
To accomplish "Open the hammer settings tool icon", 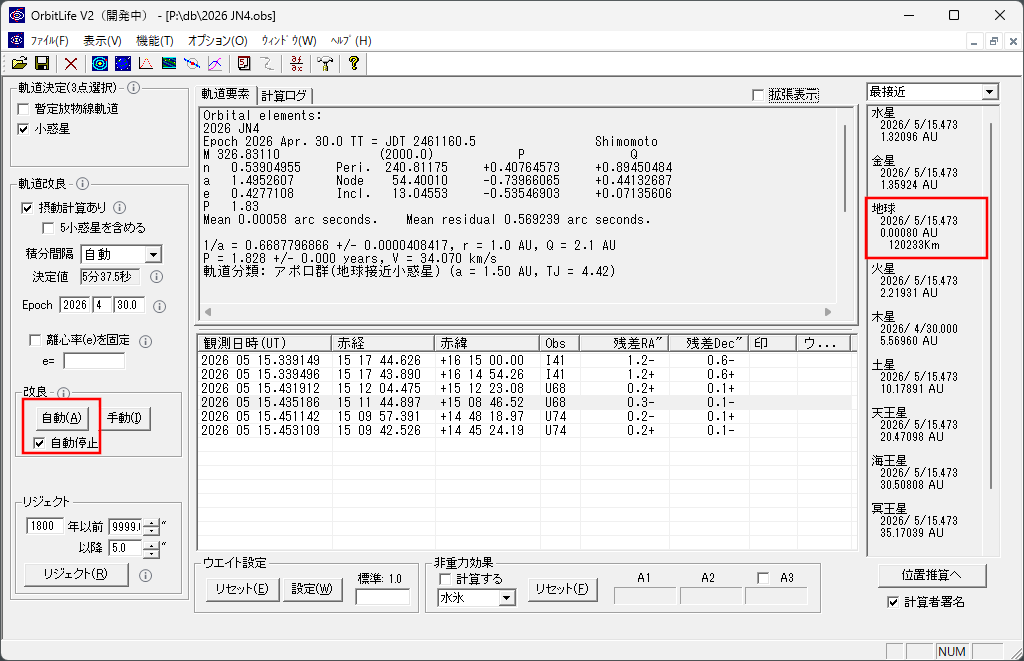I will (325, 63).
